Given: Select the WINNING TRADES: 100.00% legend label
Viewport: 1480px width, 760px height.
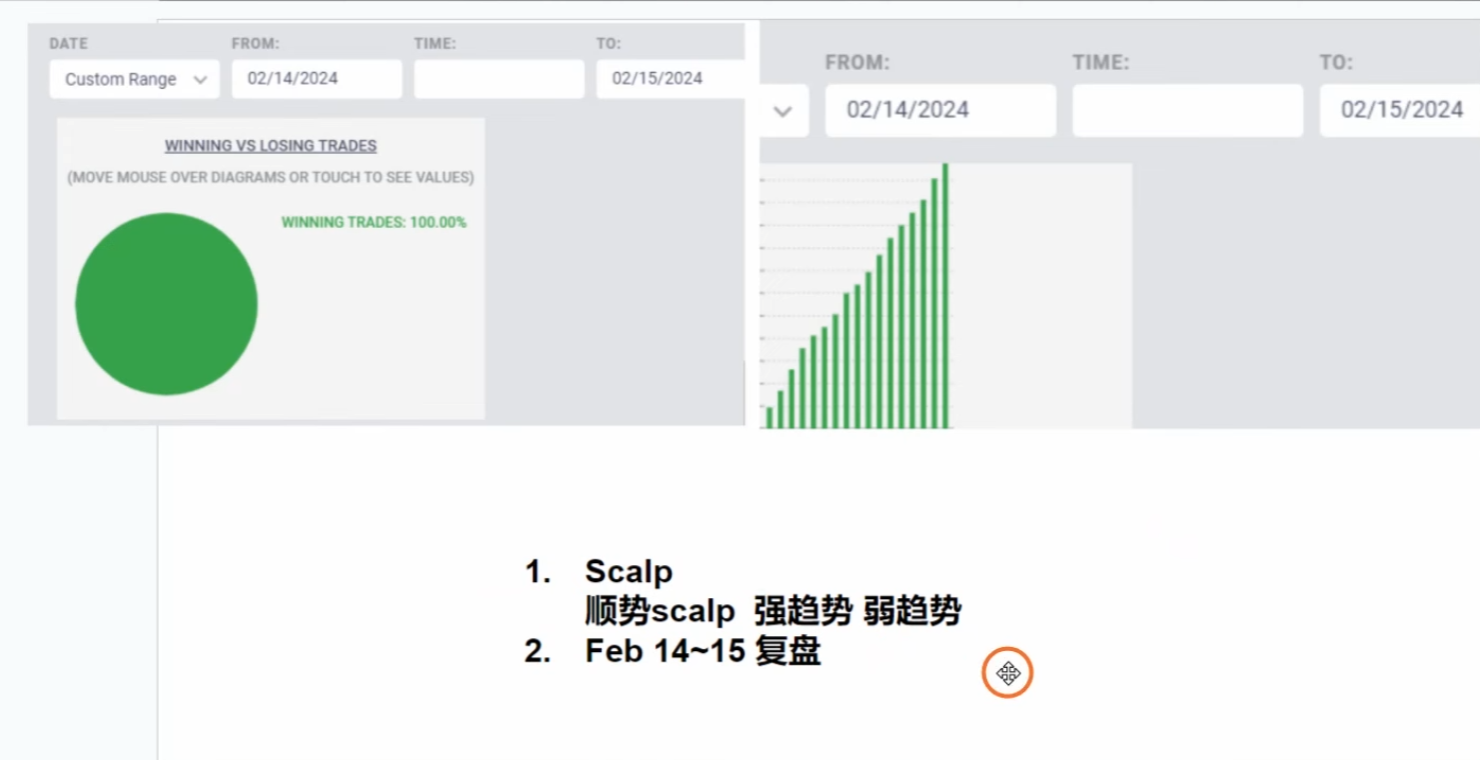Looking at the screenshot, I should [x=374, y=222].
